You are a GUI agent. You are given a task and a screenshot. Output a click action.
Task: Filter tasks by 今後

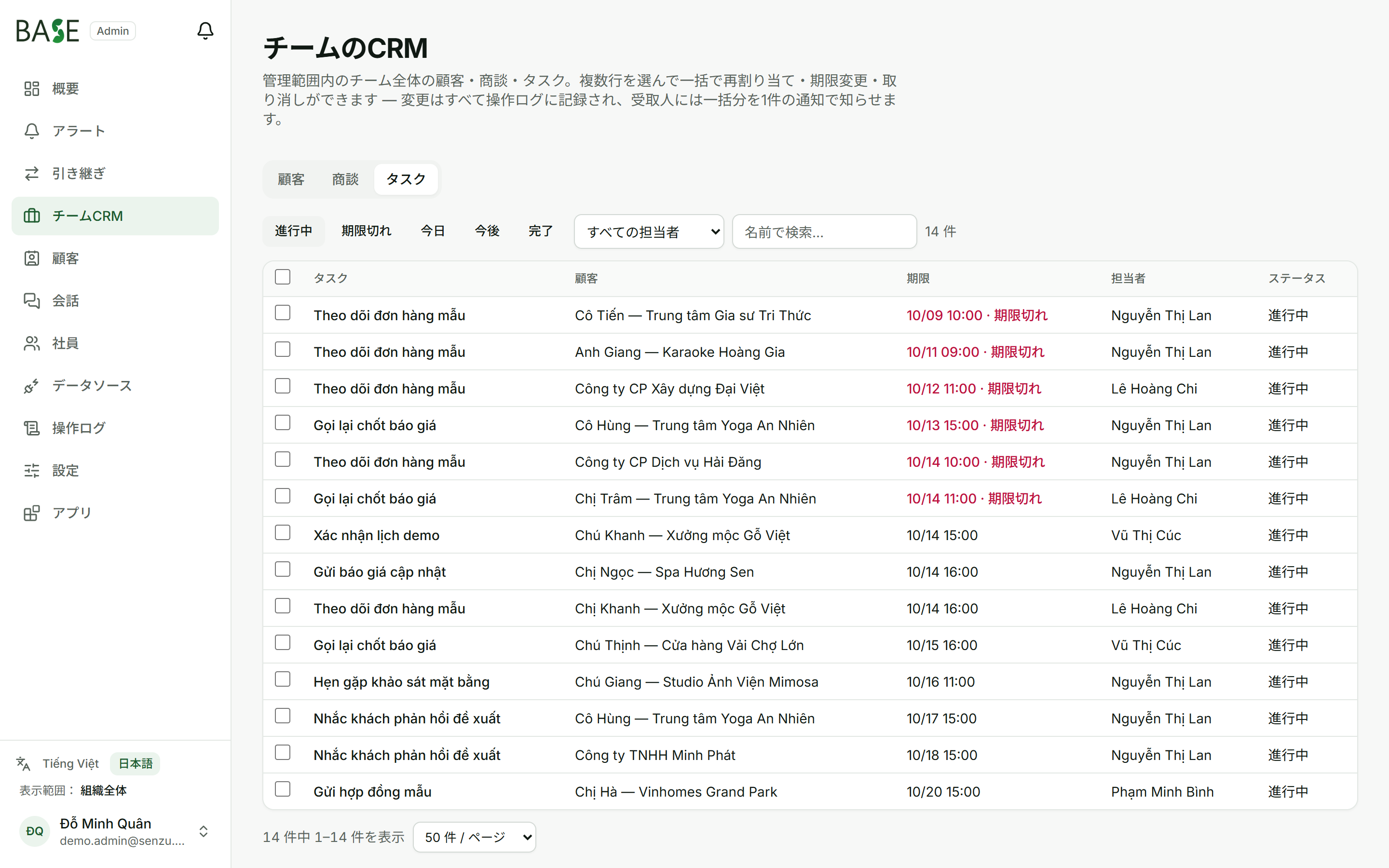(487, 231)
